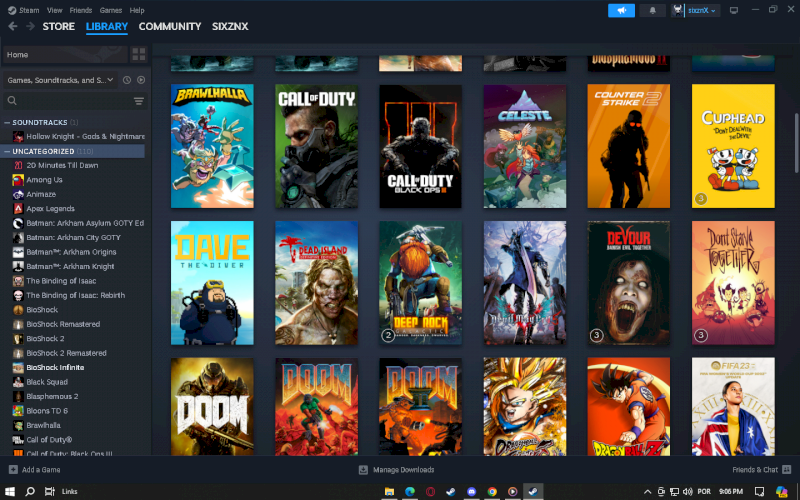The image size is (800, 500).
Task: Expand the Games, Soundtracks filter dropdown
Action: point(60,80)
